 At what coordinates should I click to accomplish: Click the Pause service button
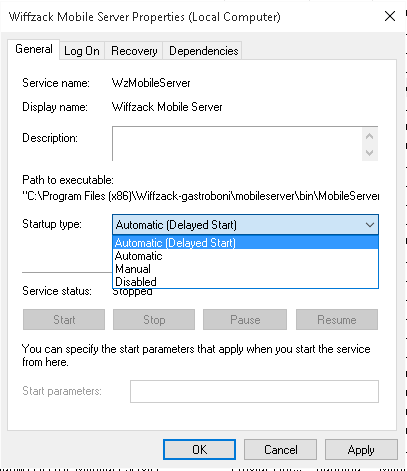[245, 320]
